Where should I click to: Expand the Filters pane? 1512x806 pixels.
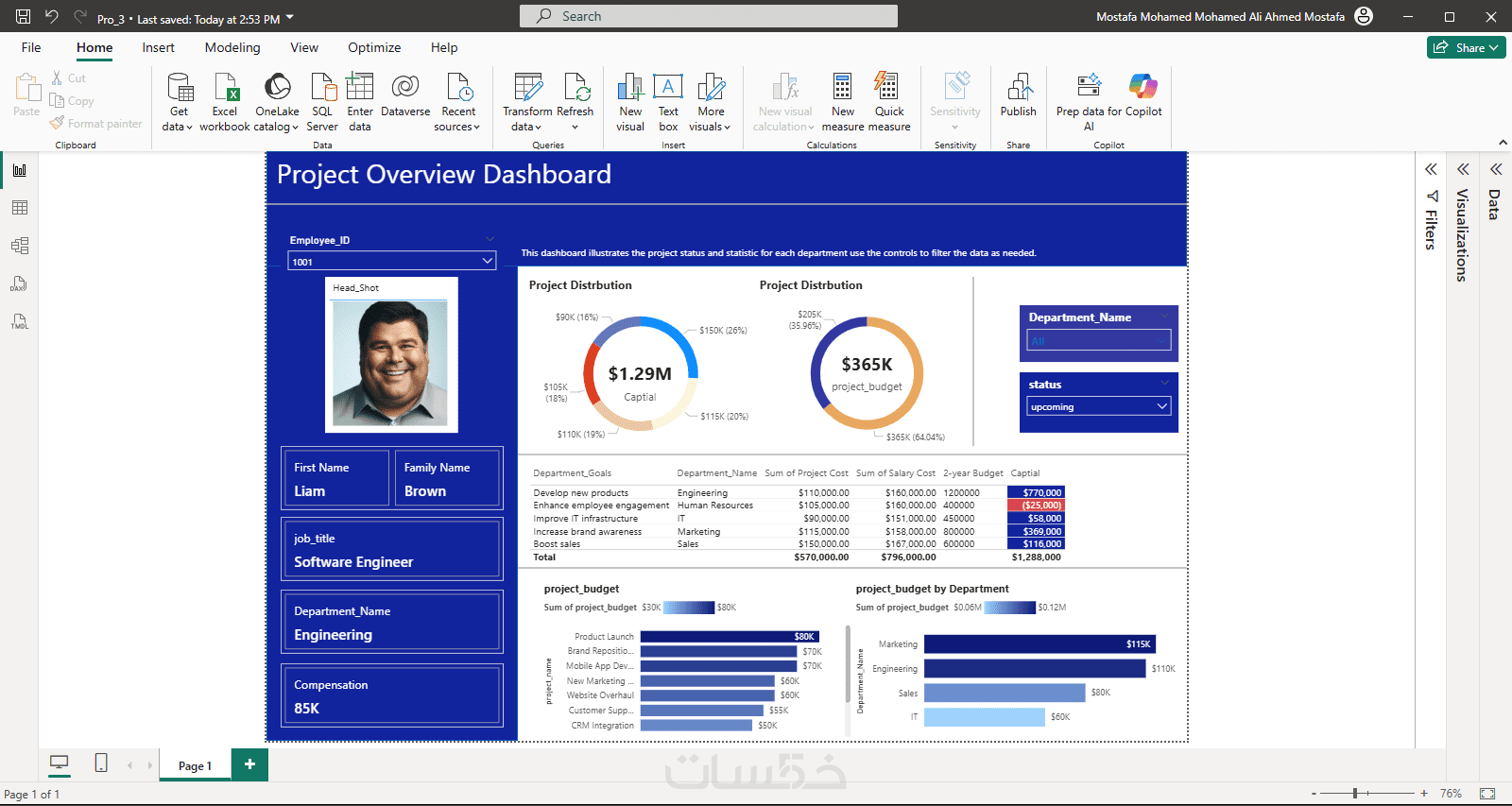1431,169
